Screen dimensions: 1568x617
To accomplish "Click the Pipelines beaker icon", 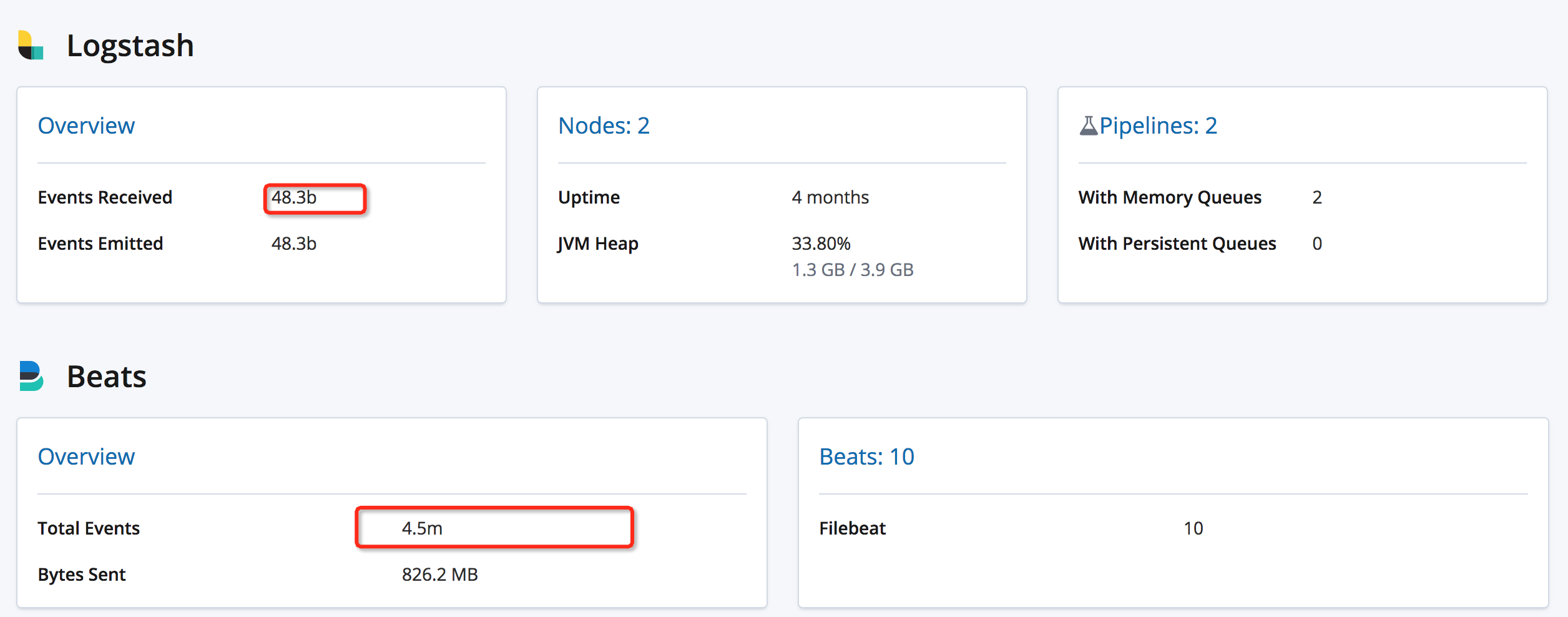I will pyautogui.click(x=1088, y=126).
